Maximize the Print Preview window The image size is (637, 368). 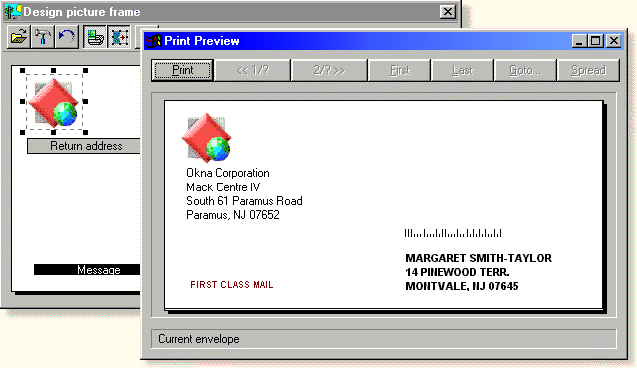point(596,41)
